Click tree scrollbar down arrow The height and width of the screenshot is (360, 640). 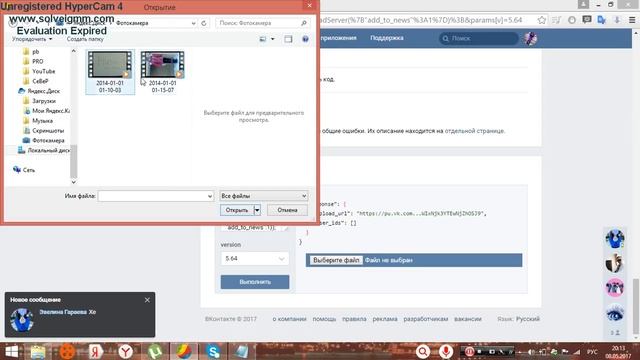[x=73, y=182]
